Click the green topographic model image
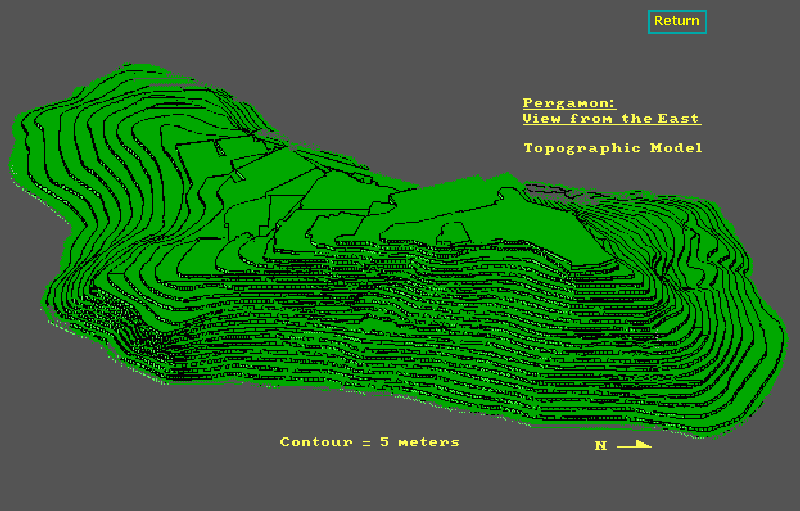800x511 pixels. point(397,251)
